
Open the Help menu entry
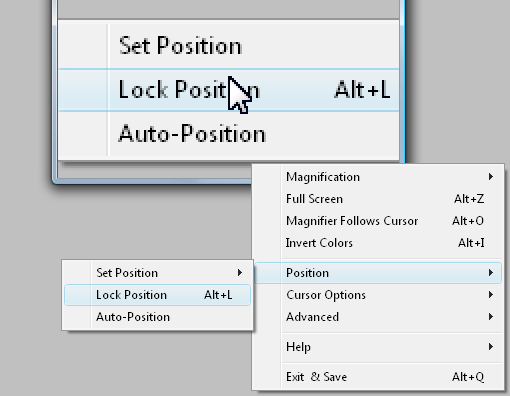point(378,347)
